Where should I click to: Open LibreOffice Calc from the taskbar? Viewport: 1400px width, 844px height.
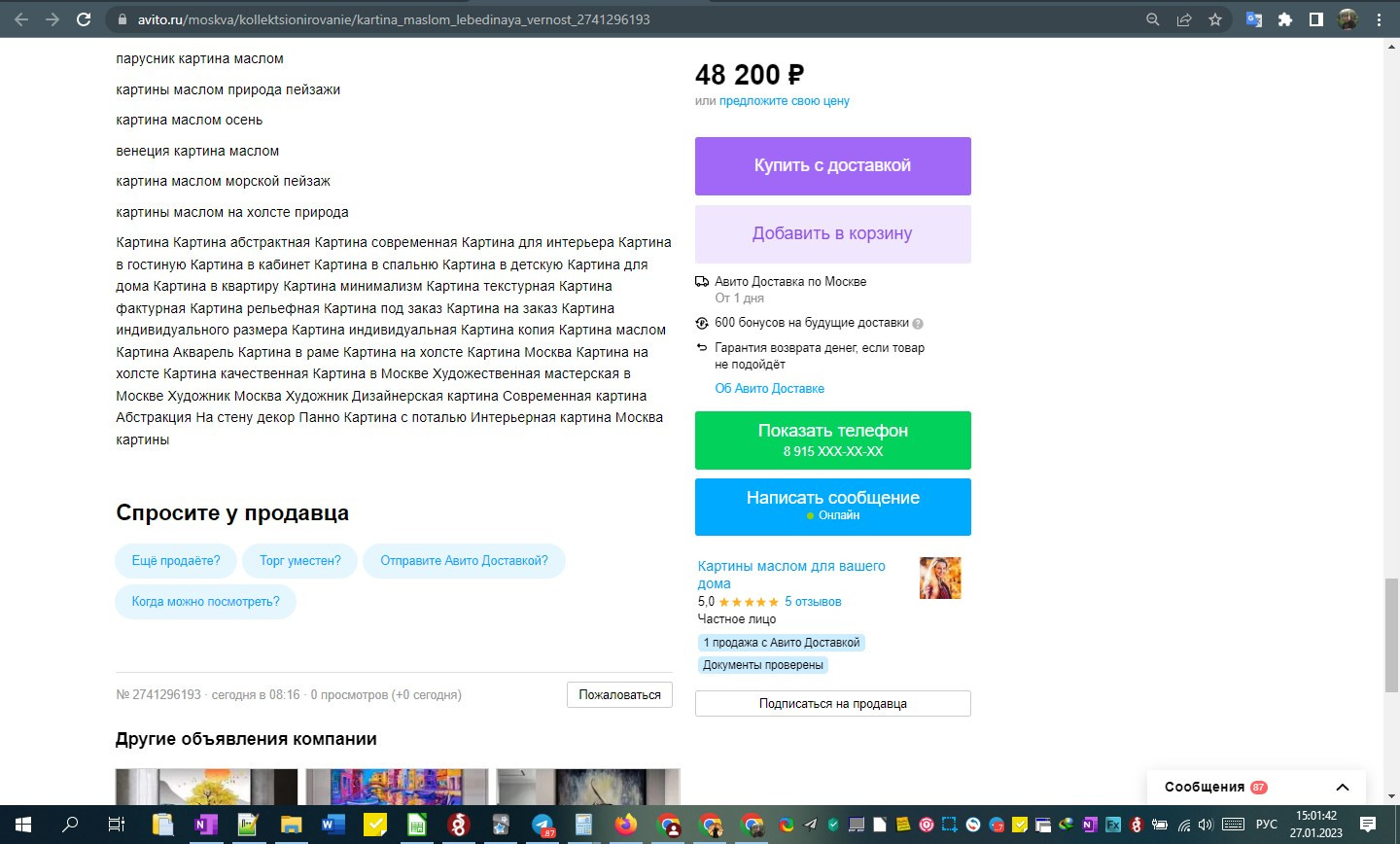(x=416, y=825)
